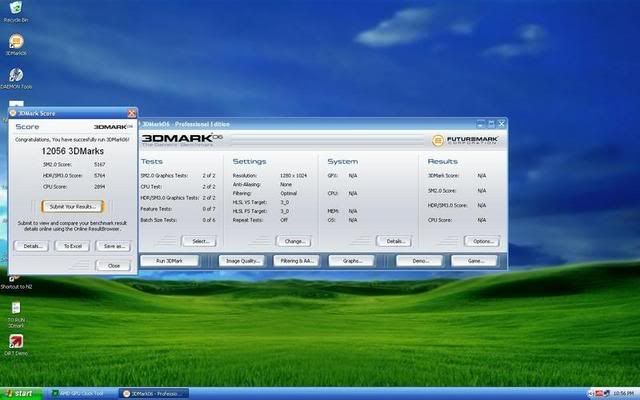Image resolution: width=640 pixels, height=400 pixels.
Task: Click the Repeat Tests value Off
Action: click(284, 220)
